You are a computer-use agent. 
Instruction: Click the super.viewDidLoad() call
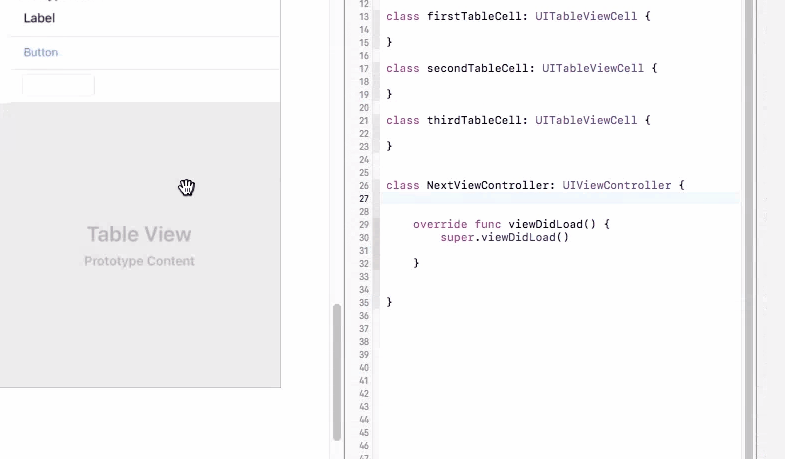pos(505,237)
